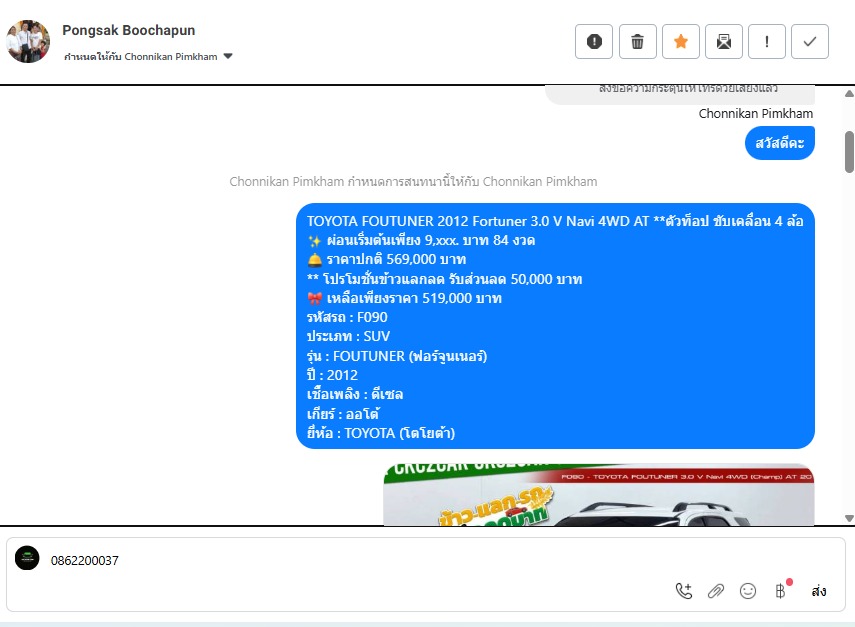The image size is (855, 627).
Task: Click the เชื้อเพลิง : ดีเซล line
Action: click(x=354, y=394)
